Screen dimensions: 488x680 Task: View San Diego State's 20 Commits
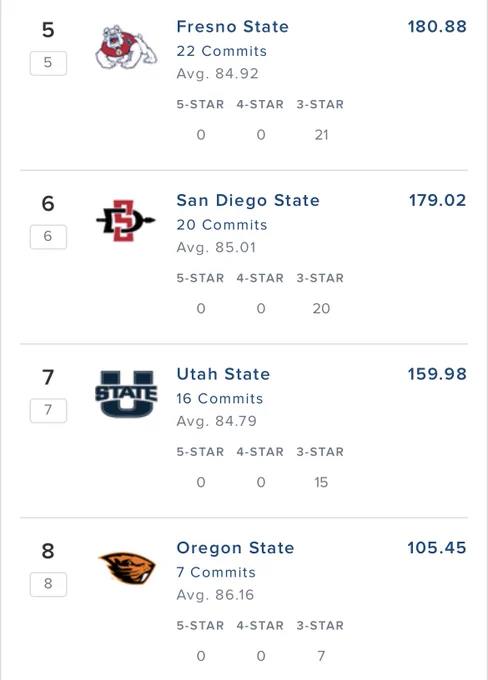(x=222, y=225)
